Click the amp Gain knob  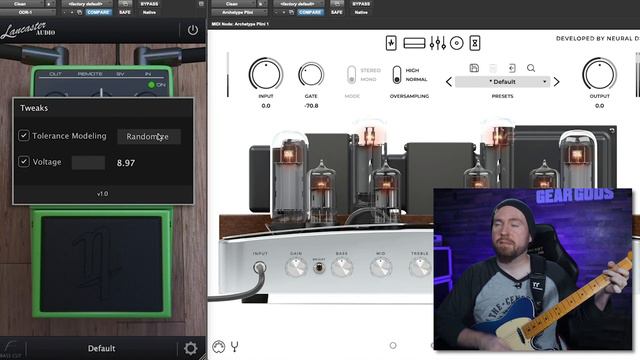click(x=296, y=268)
